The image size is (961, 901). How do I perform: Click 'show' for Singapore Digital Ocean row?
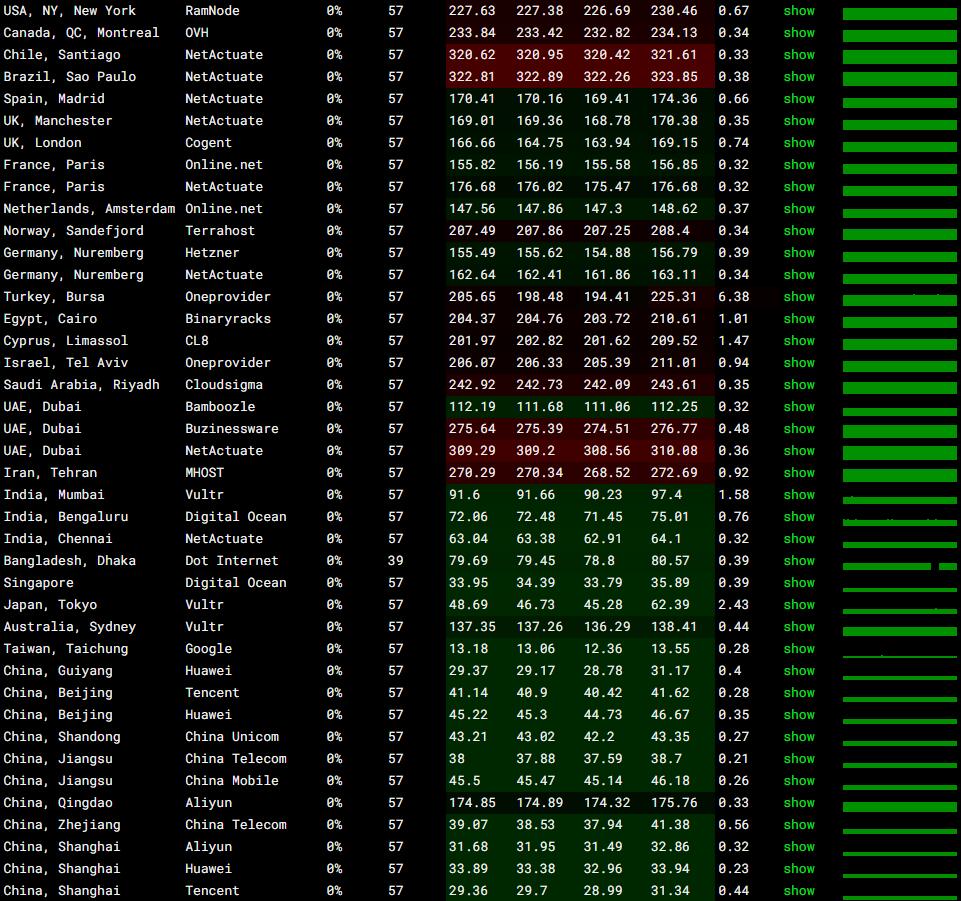click(x=799, y=583)
